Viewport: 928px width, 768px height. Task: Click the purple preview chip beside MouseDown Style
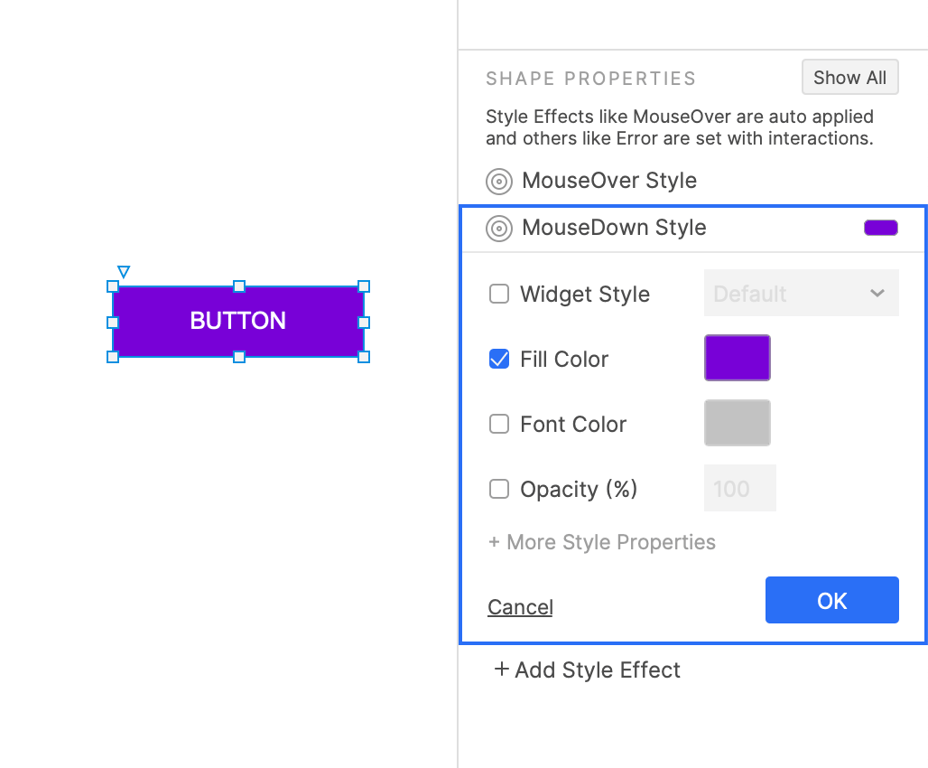[x=880, y=228]
